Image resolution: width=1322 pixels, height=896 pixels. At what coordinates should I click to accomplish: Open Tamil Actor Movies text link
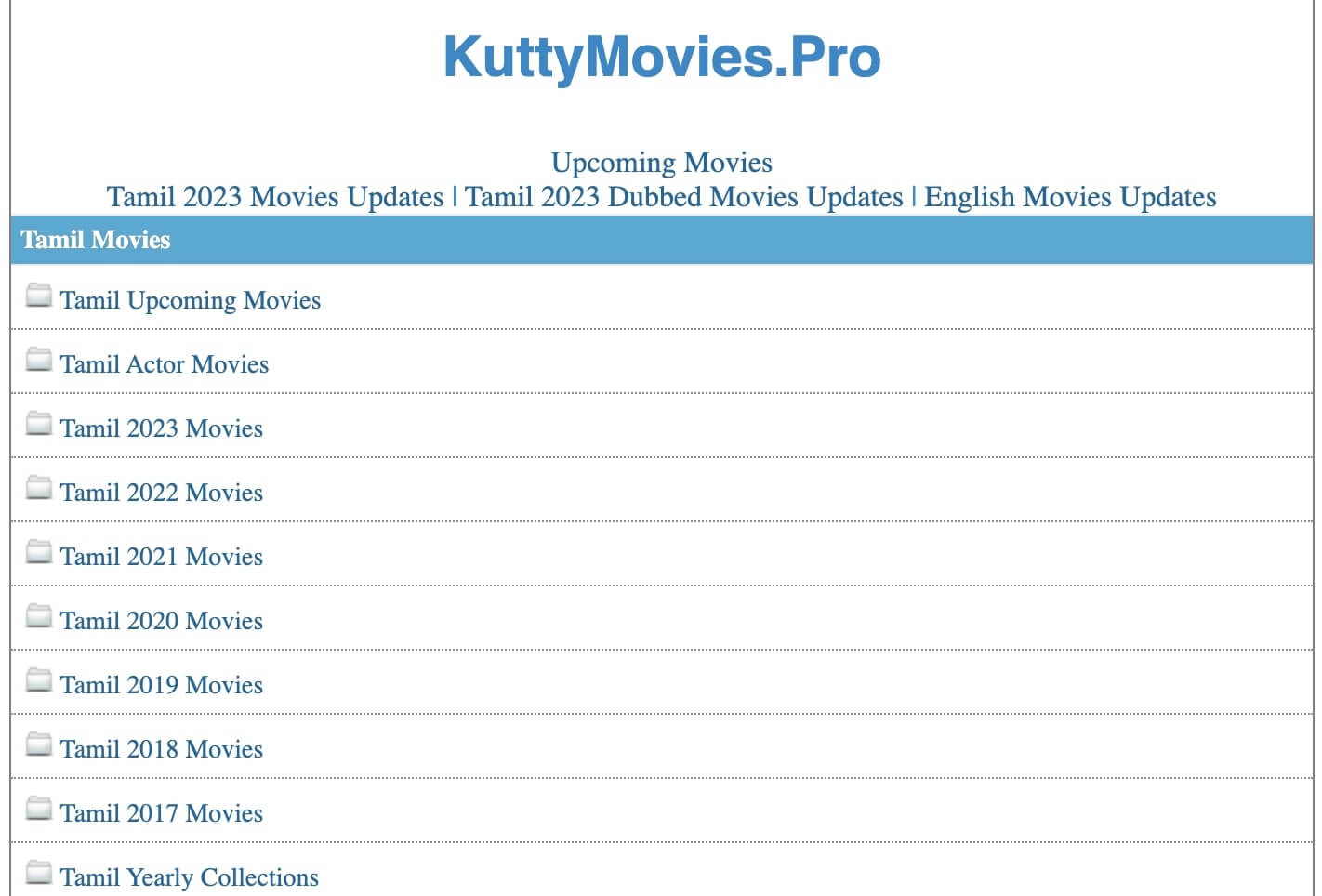pyautogui.click(x=165, y=364)
